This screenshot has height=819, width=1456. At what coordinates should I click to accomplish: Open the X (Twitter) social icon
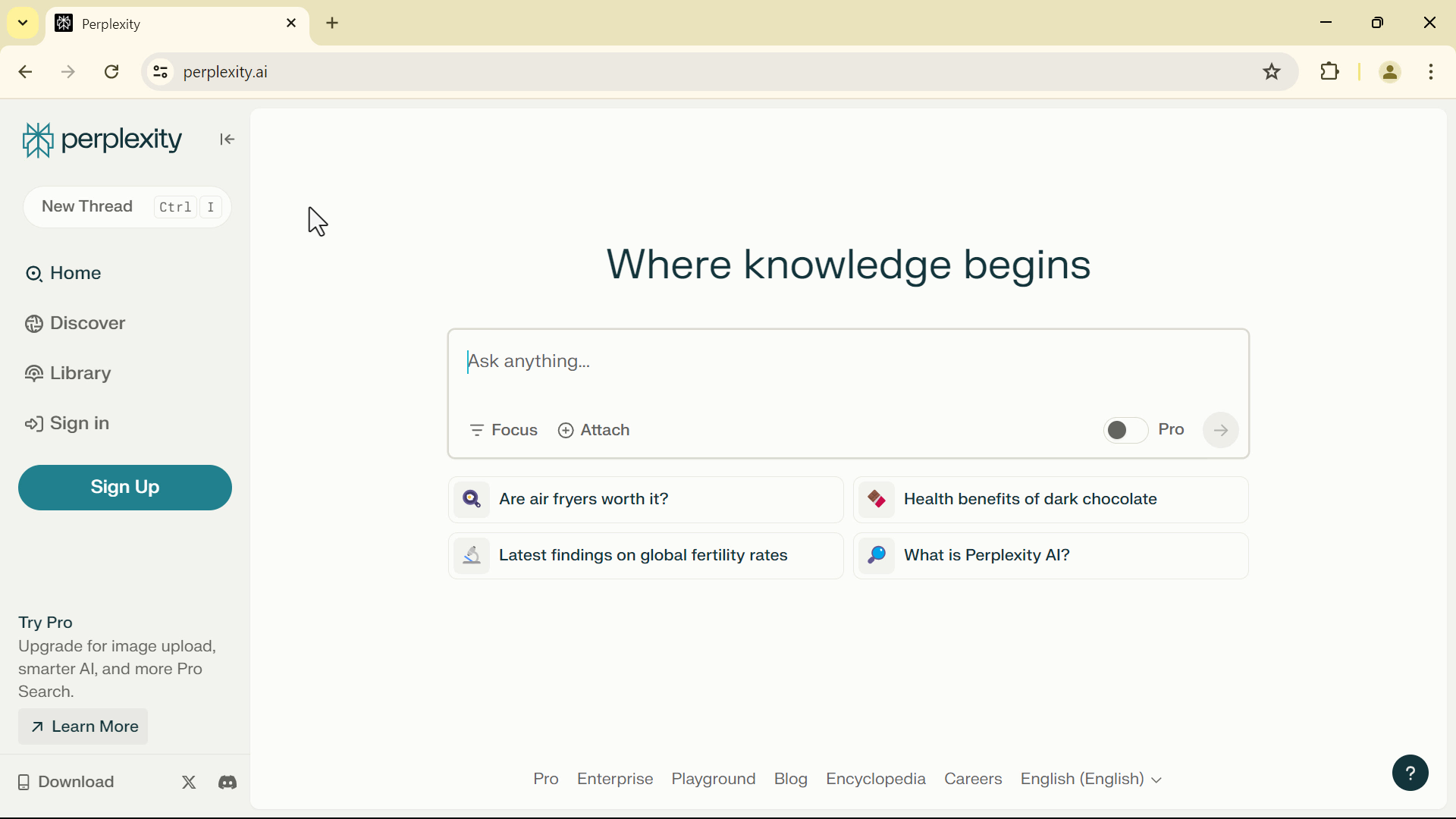[x=189, y=783]
